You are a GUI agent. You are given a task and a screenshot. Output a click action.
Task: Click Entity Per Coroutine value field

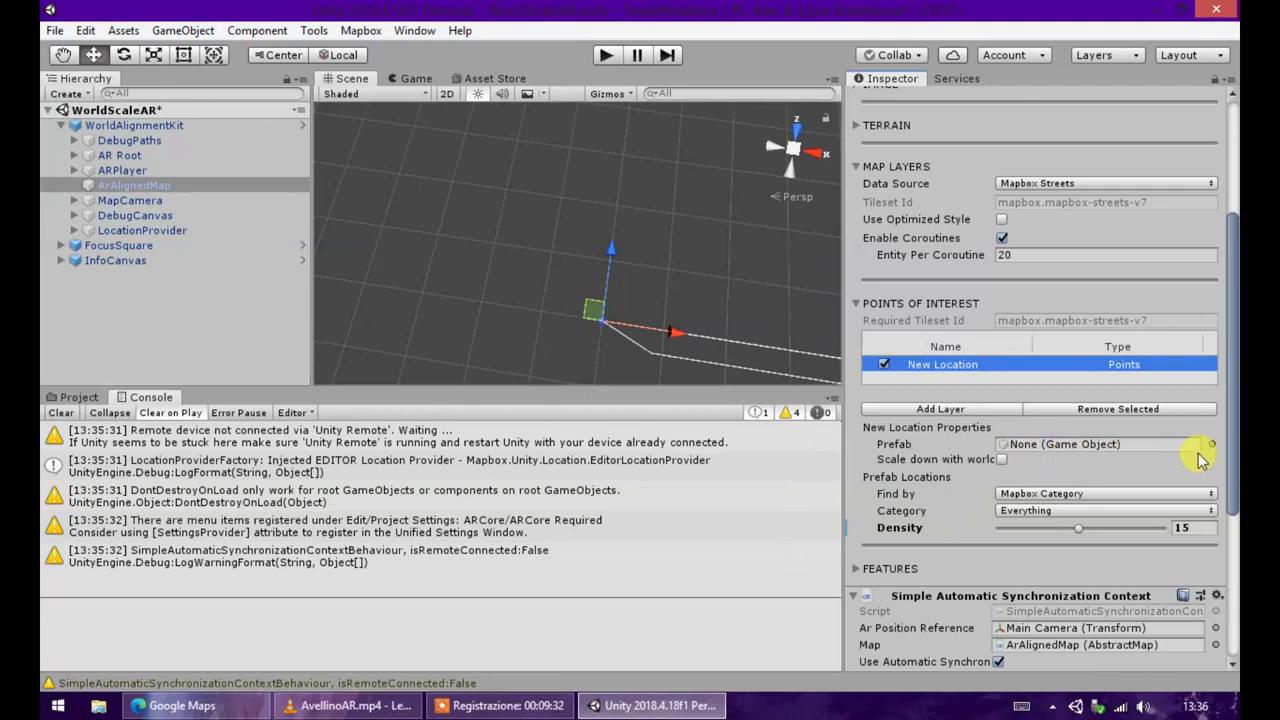pyautogui.click(x=1106, y=255)
